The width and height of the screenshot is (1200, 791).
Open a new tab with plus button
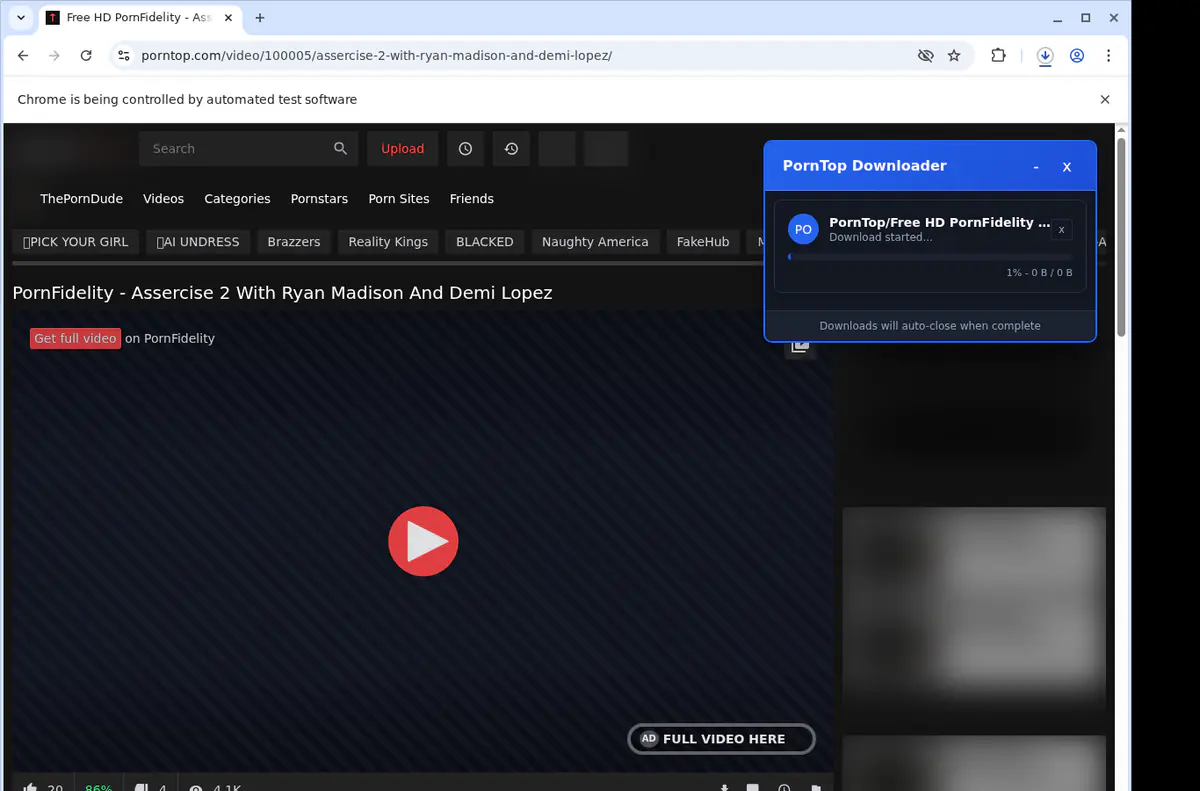[x=260, y=18]
